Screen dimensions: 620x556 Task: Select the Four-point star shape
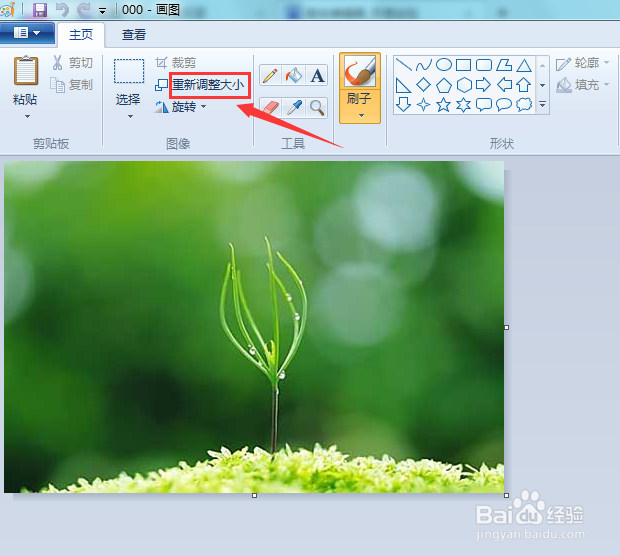tap(423, 104)
